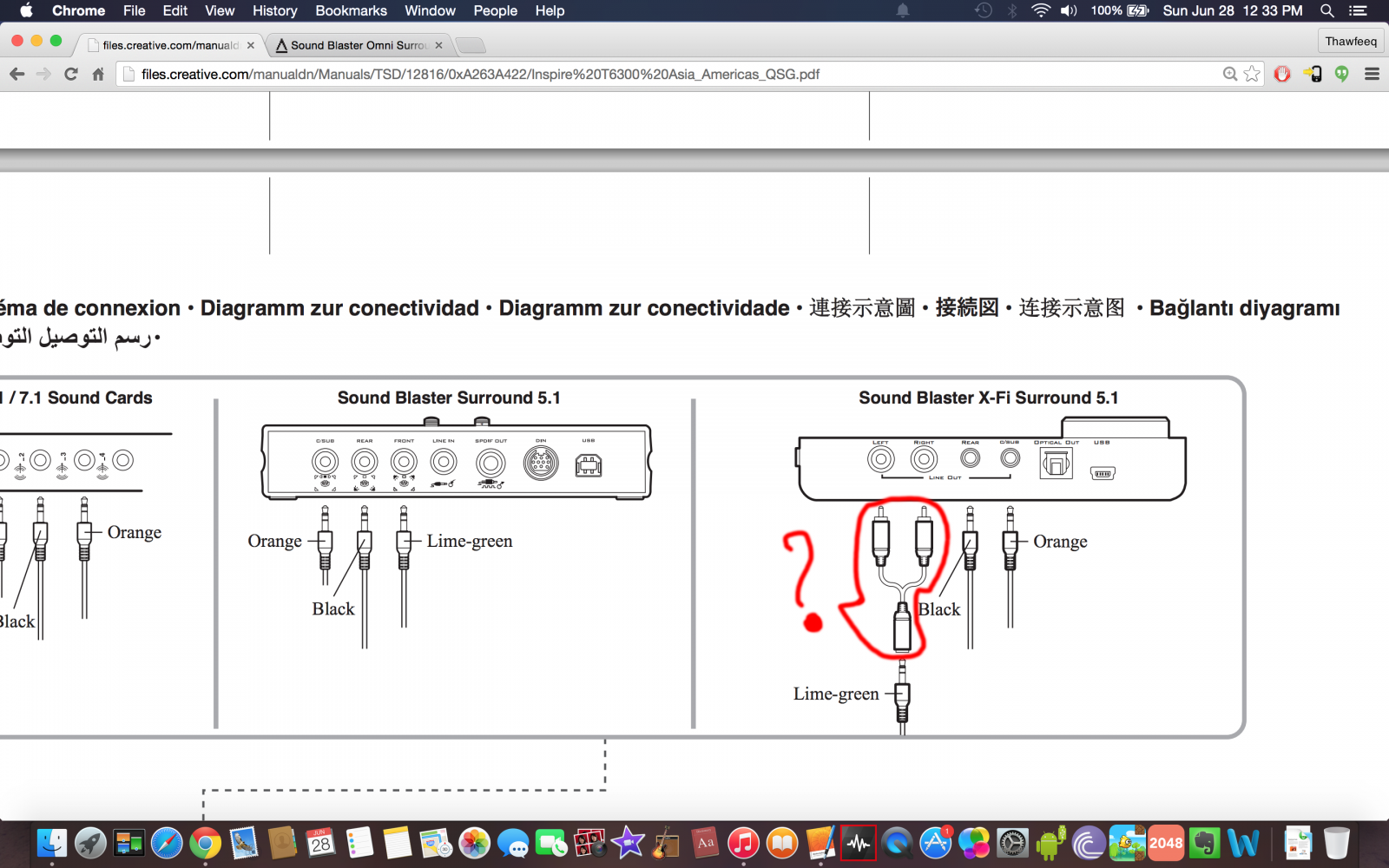Launch Launchpad rocket icon in Dock
This screenshot has height=868, width=1389.
(90, 843)
